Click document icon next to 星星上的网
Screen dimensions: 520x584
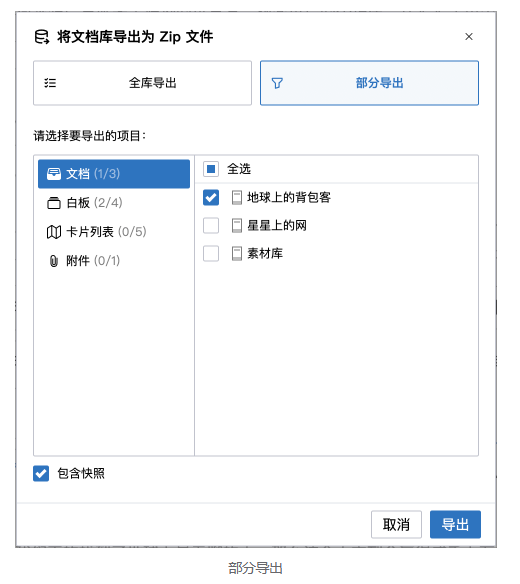[237, 226]
